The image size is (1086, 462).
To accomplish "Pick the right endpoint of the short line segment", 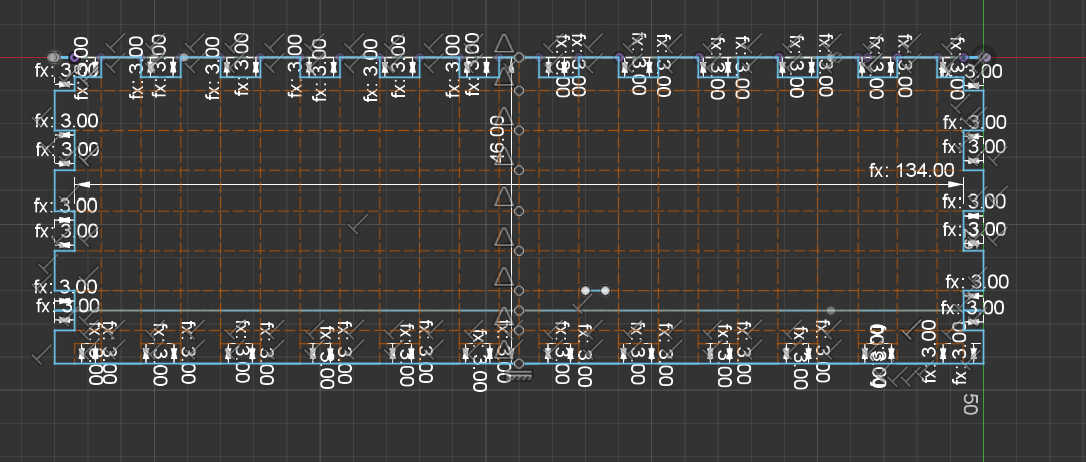I will [605, 291].
